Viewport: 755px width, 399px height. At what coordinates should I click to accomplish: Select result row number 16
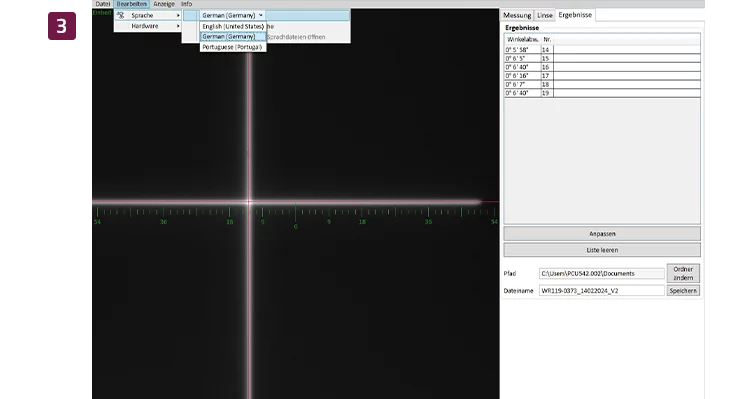pos(602,67)
